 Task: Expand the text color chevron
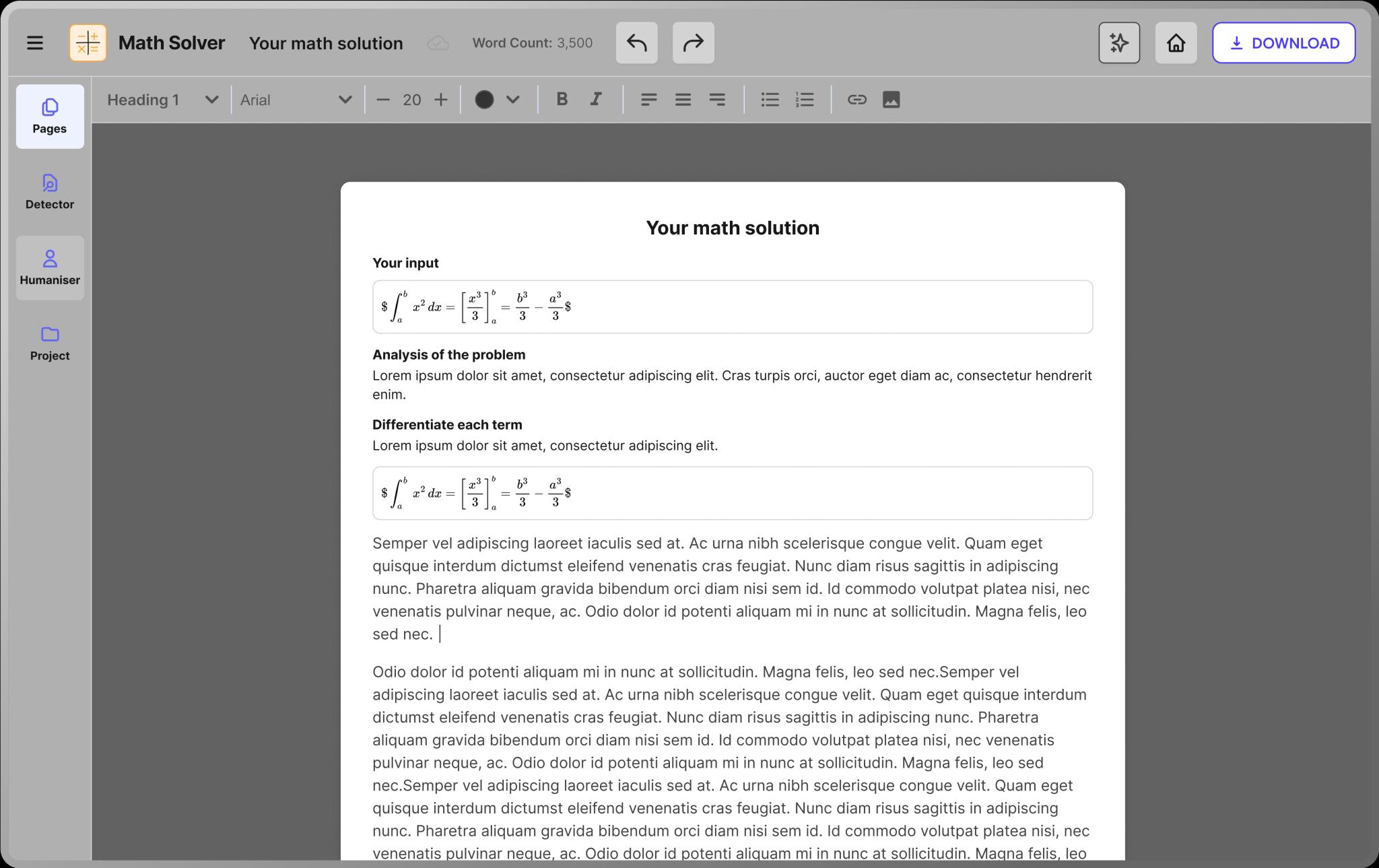(512, 100)
